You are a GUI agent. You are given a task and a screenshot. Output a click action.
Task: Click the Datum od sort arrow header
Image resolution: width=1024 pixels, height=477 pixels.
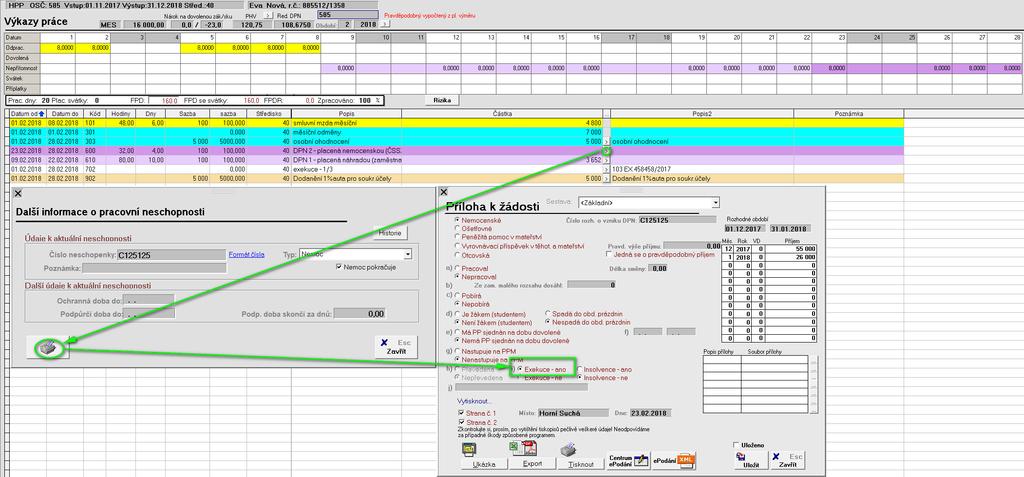click(x=27, y=114)
